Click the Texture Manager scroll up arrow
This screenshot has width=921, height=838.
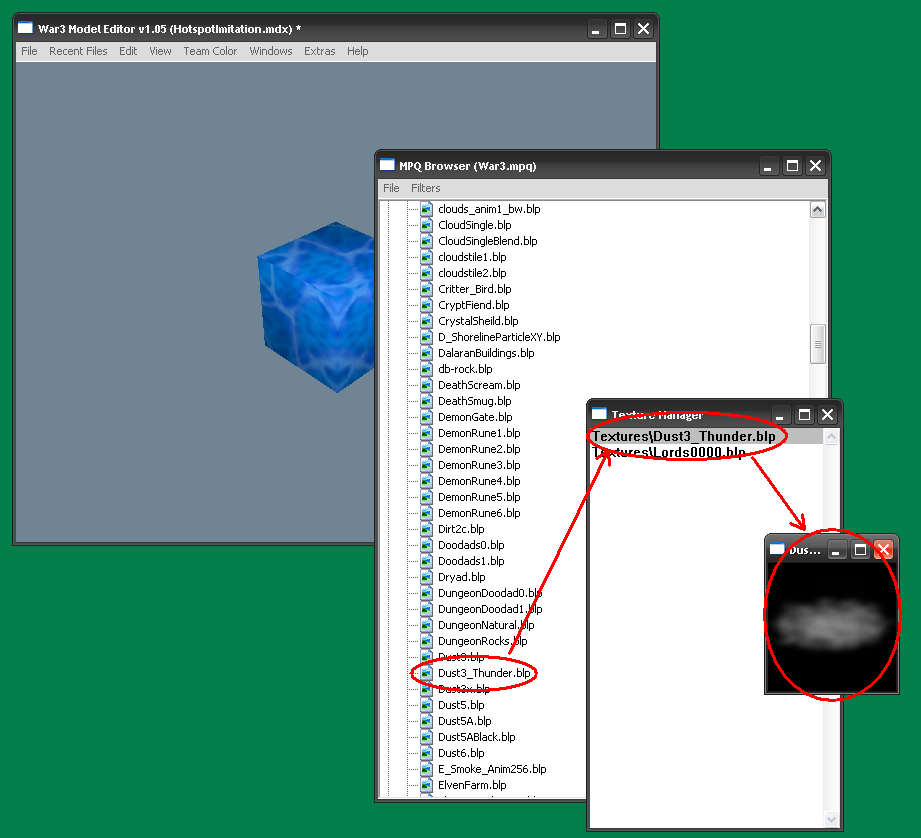point(831,436)
